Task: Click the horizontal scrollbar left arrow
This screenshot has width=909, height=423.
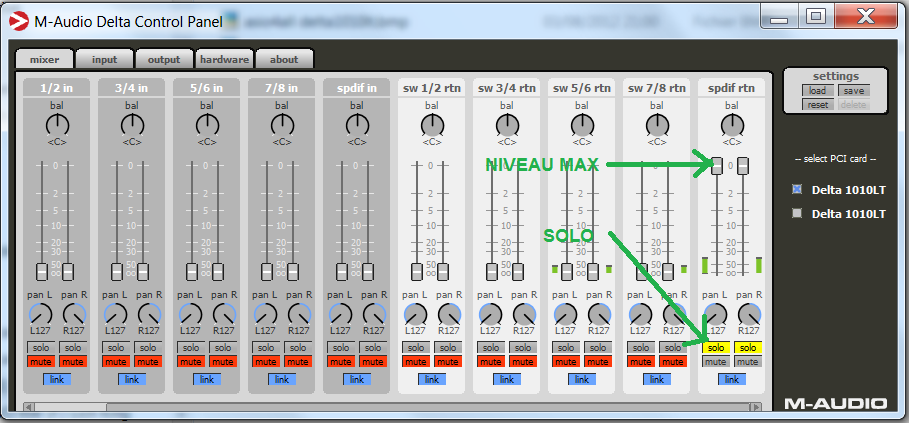Action: point(28,407)
